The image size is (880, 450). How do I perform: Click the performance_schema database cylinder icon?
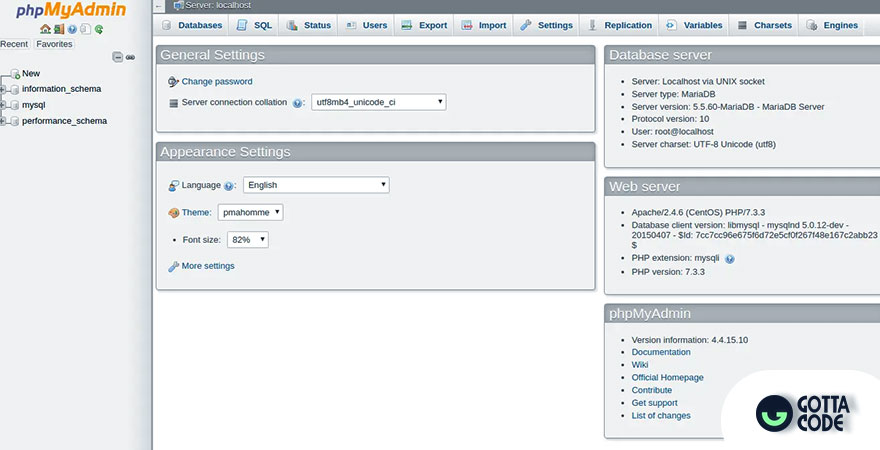point(15,121)
